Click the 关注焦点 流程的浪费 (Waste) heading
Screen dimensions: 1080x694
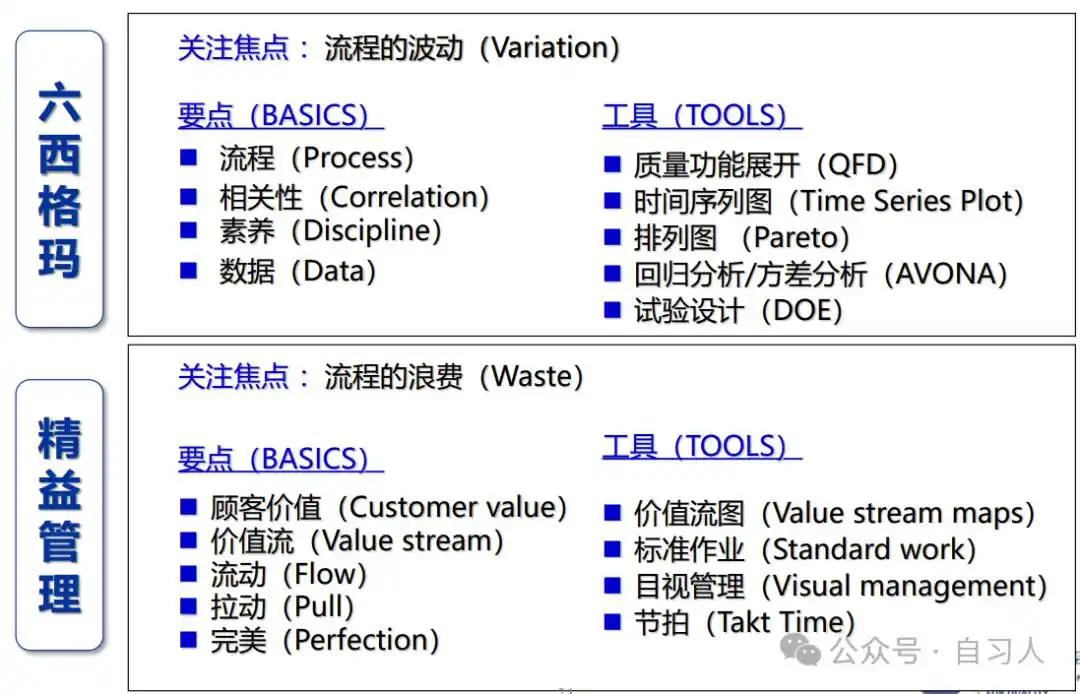pyautogui.click(x=381, y=377)
